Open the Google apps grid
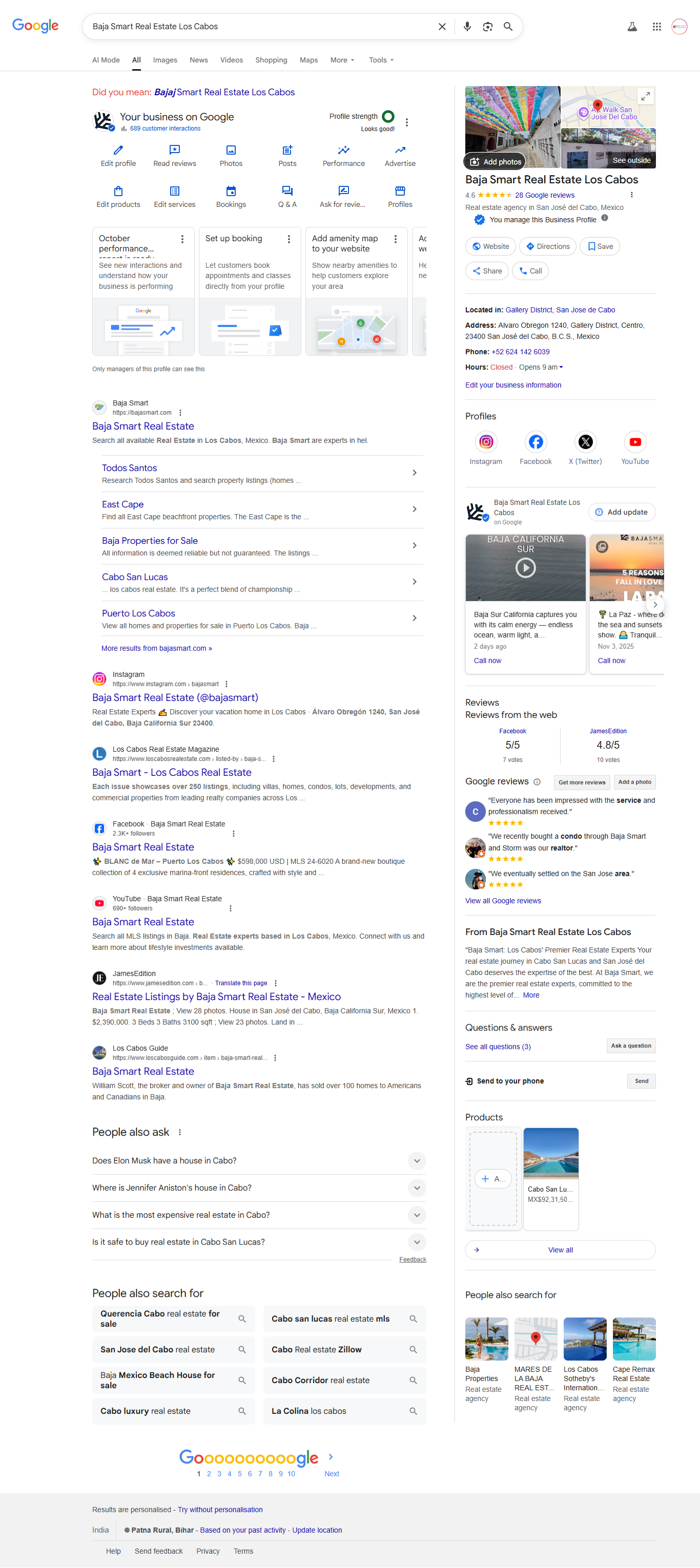The image size is (700, 1568). point(656,27)
